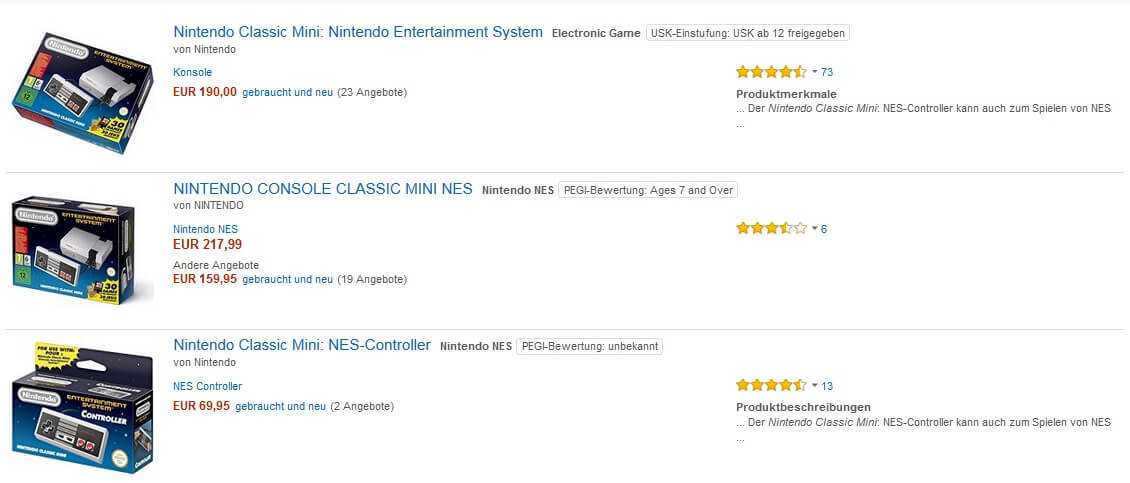Viewport: 1130px width, 483px height.
Task: Open title link Nintendo Classic Mini: Nintendo Entertainment System
Action: coord(358,32)
